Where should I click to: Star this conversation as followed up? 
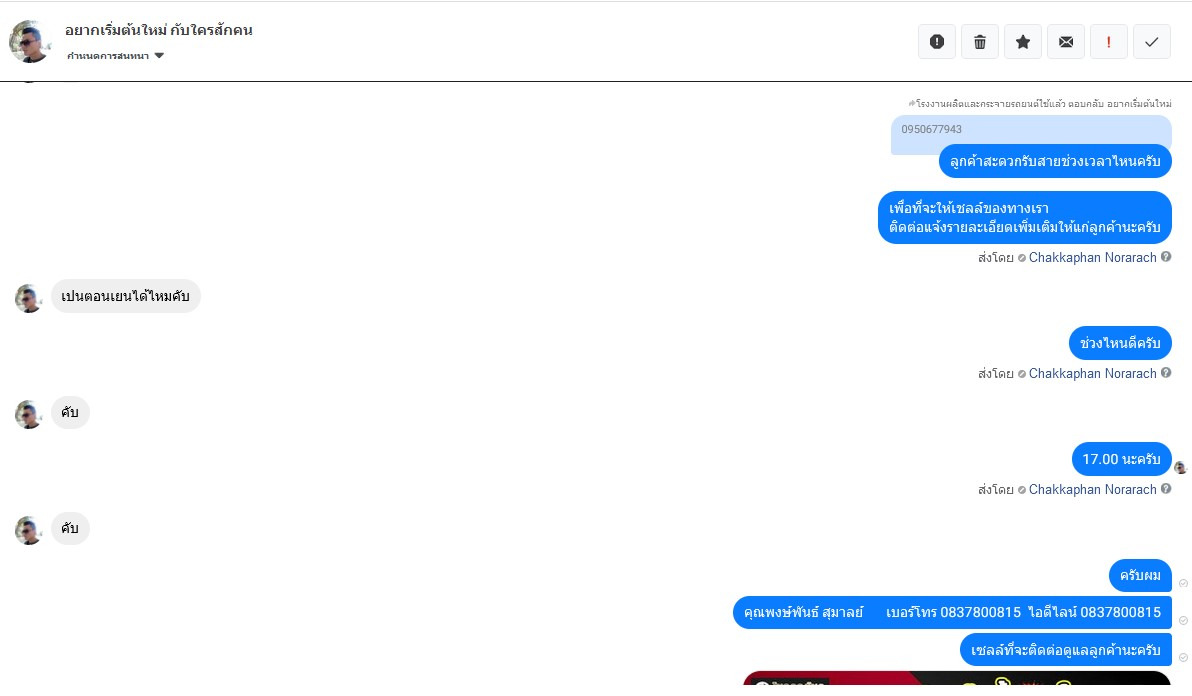click(x=1023, y=42)
